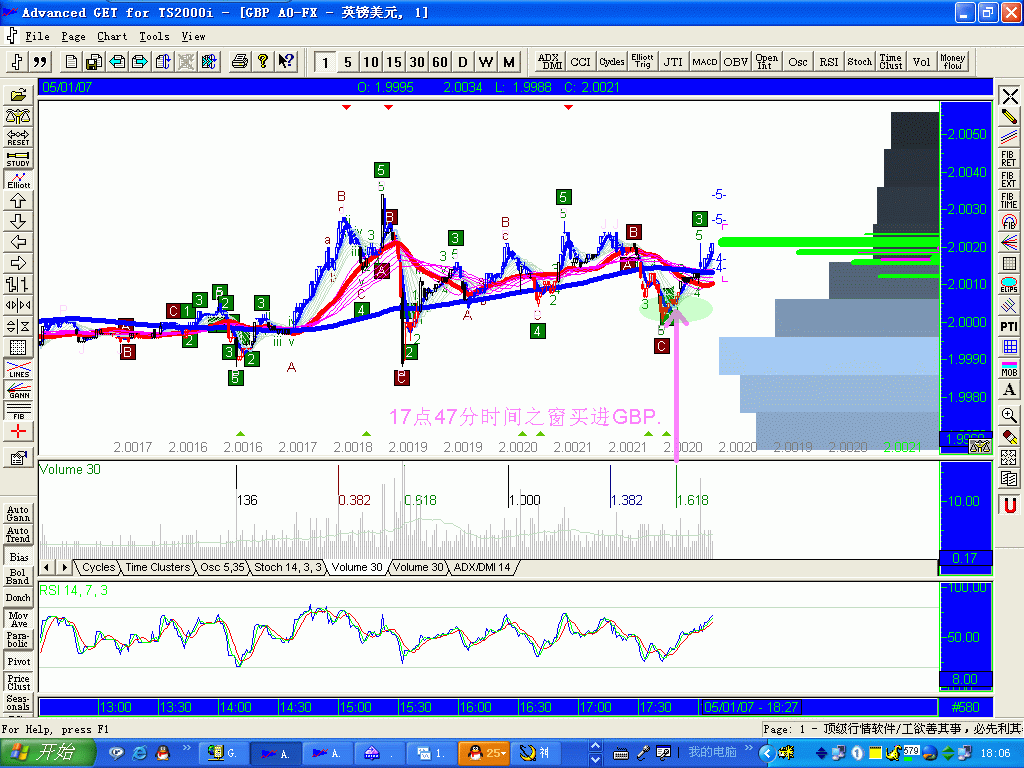Add the Elliott Trig indicator
Screen dimensions: 1024x768
coord(642,62)
